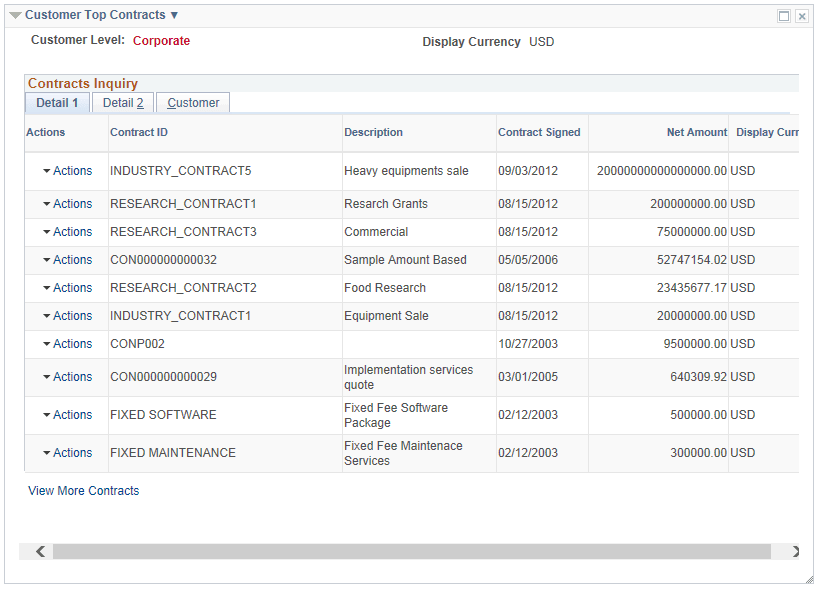Open the 10/27/2003 contract signed date link

[x=527, y=343]
